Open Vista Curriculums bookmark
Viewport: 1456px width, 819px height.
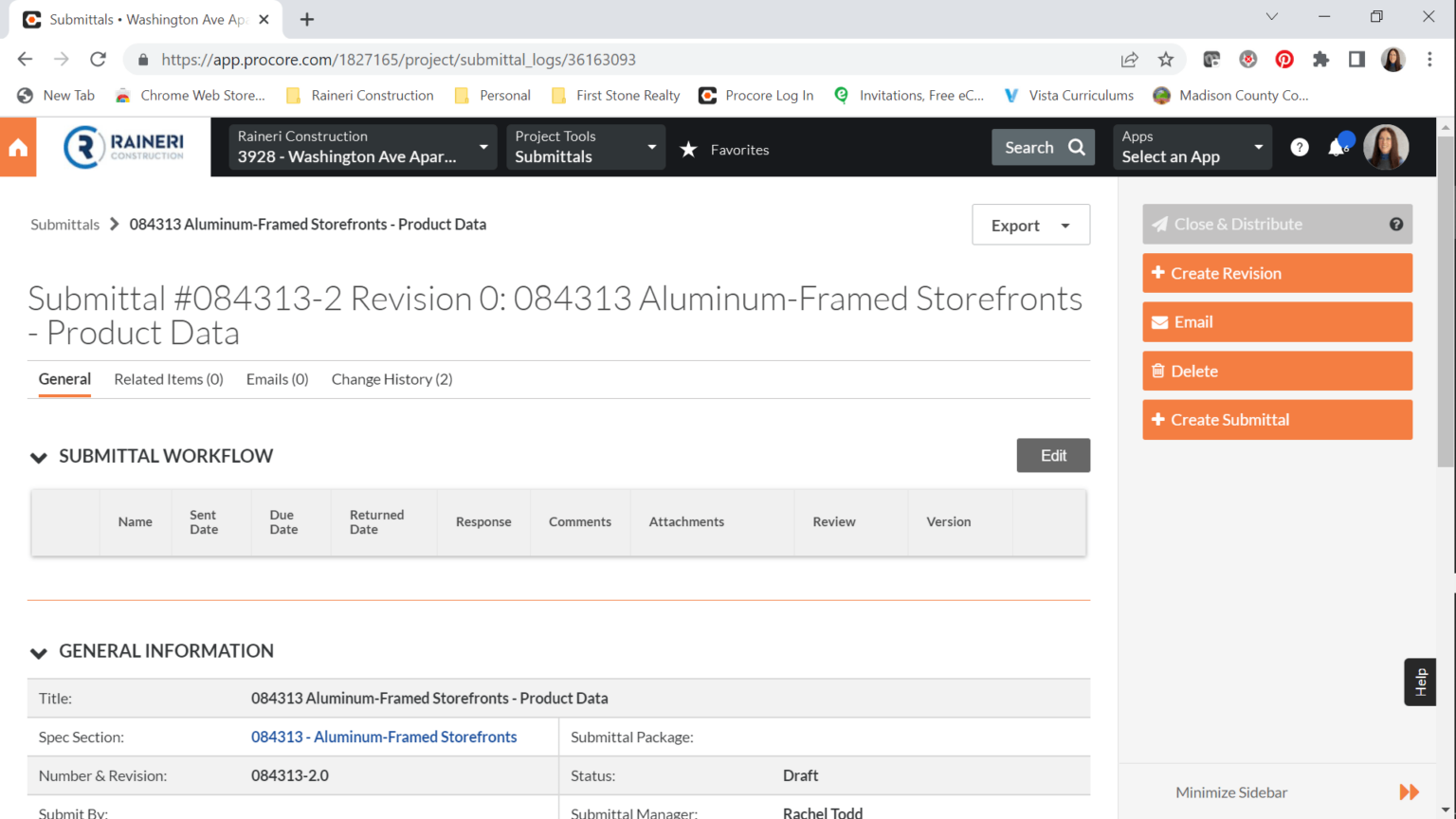1068,96
